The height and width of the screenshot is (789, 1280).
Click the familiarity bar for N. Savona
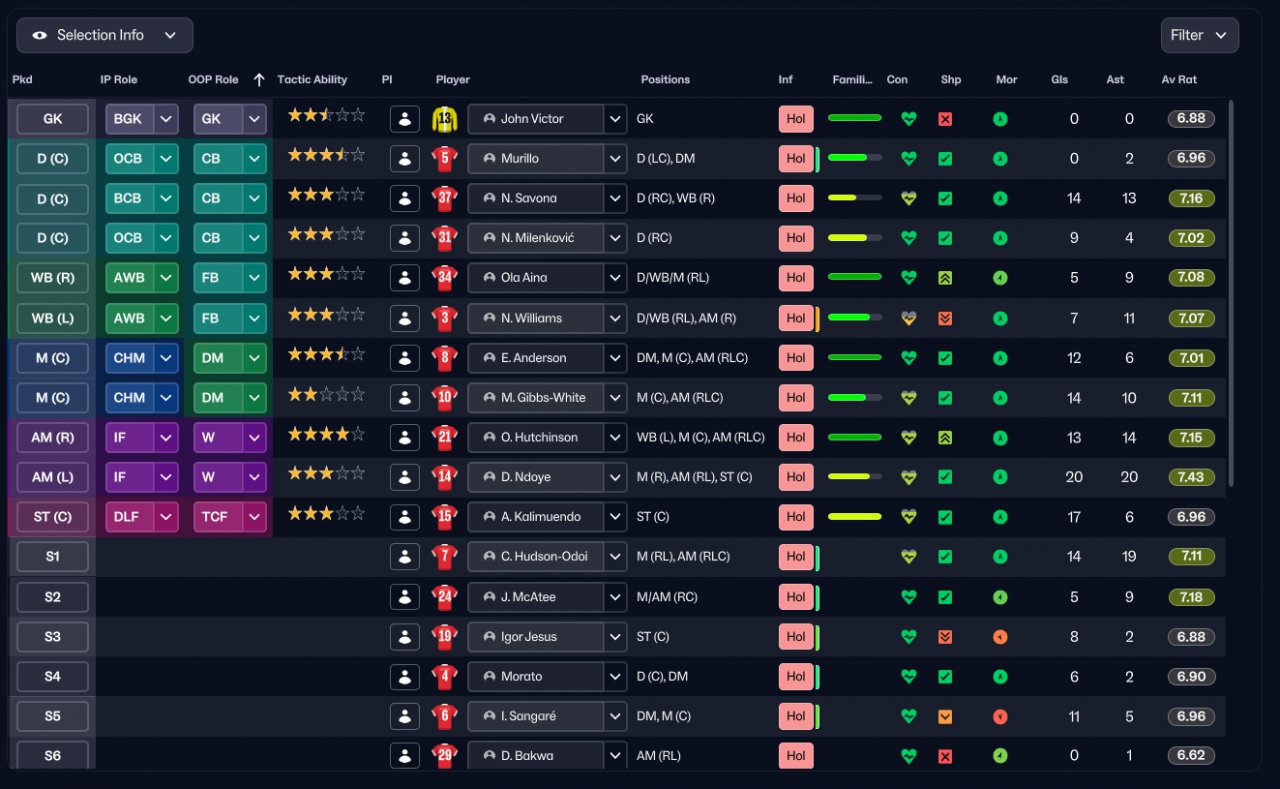pyautogui.click(x=855, y=198)
